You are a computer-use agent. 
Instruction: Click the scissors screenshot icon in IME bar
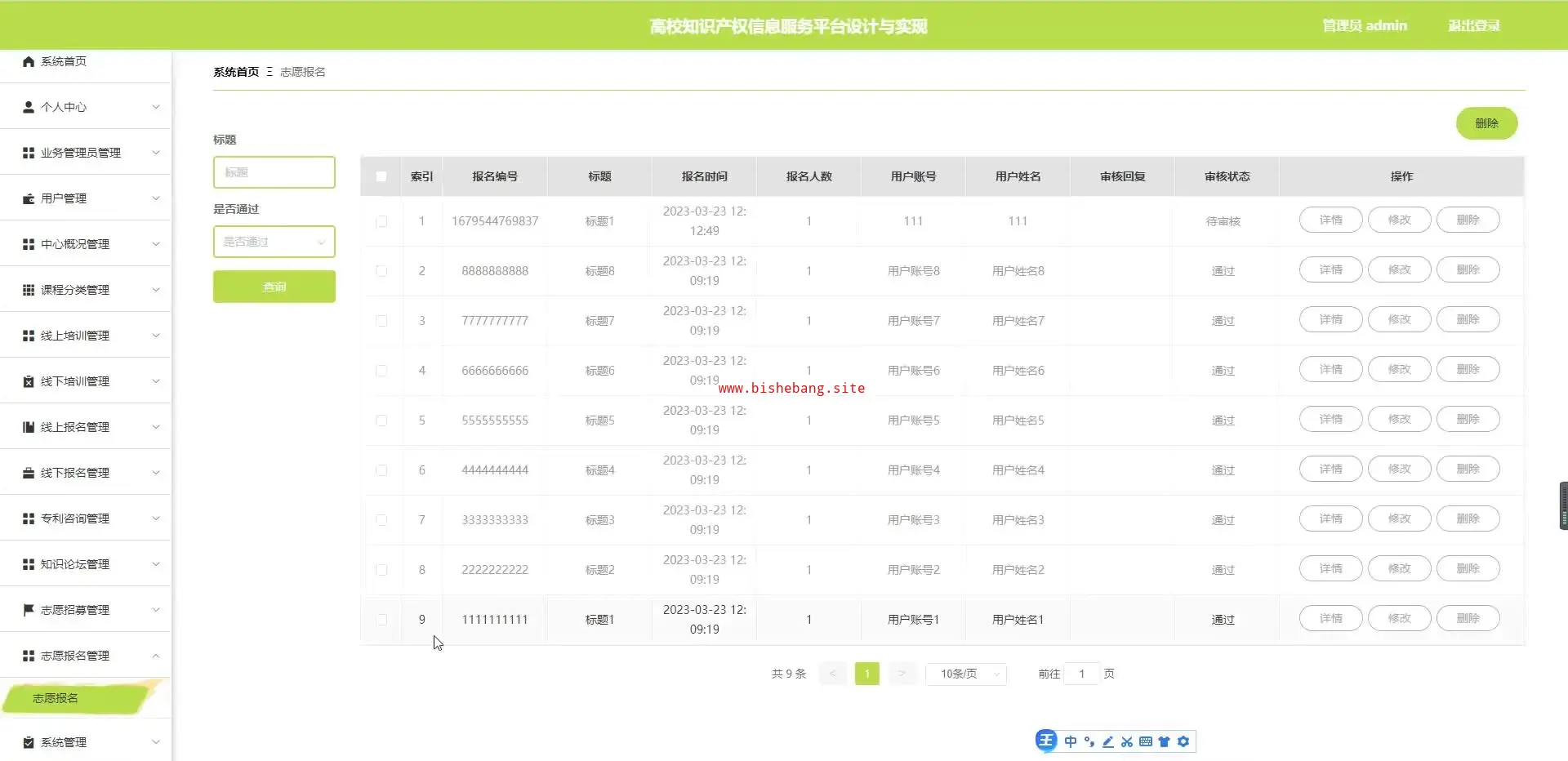tap(1127, 741)
